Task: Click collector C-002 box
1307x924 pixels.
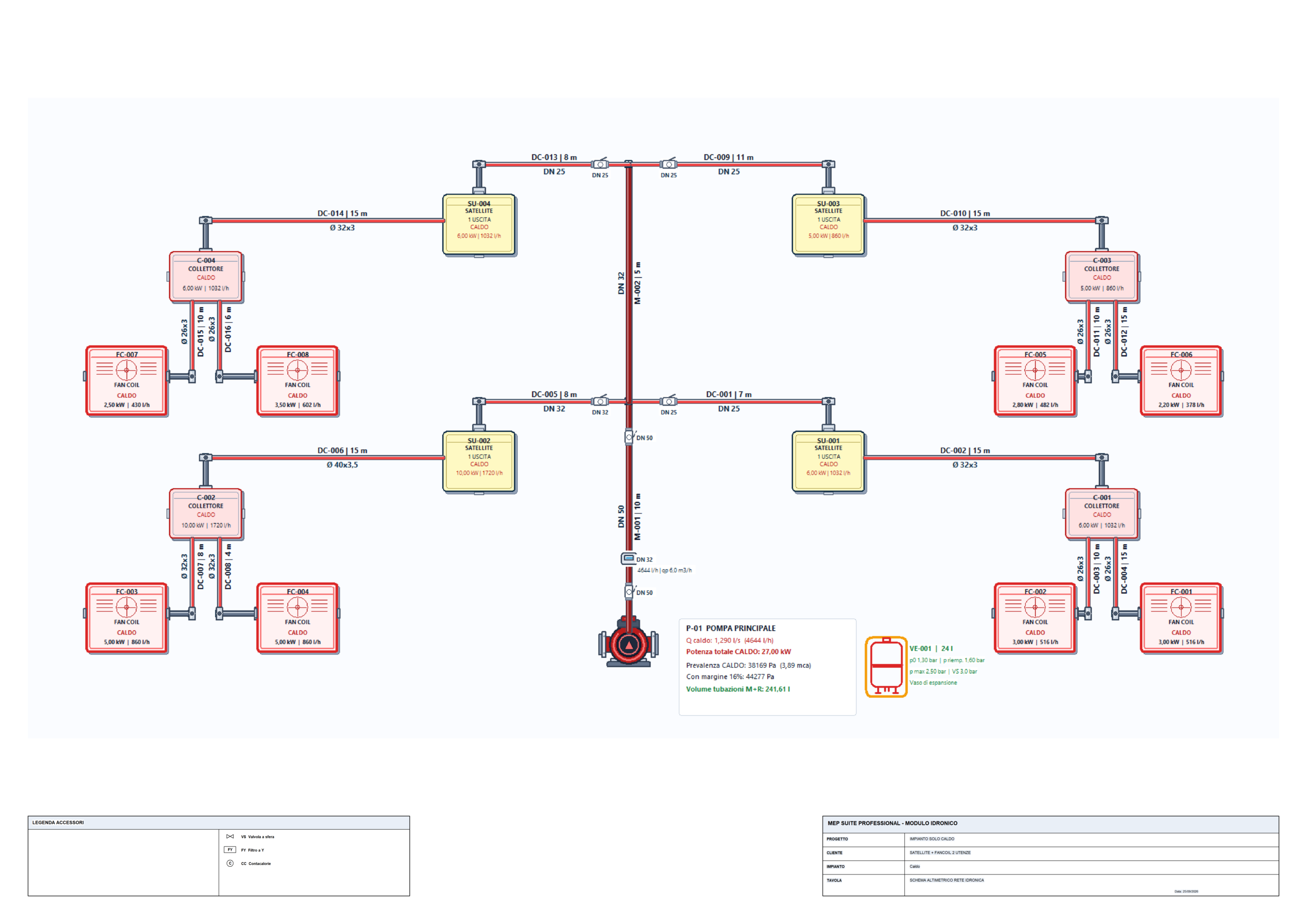Action: click(x=206, y=514)
